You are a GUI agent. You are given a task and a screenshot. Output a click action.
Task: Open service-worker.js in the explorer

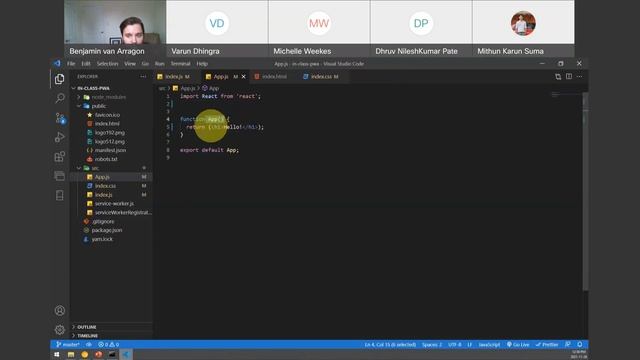click(114, 204)
